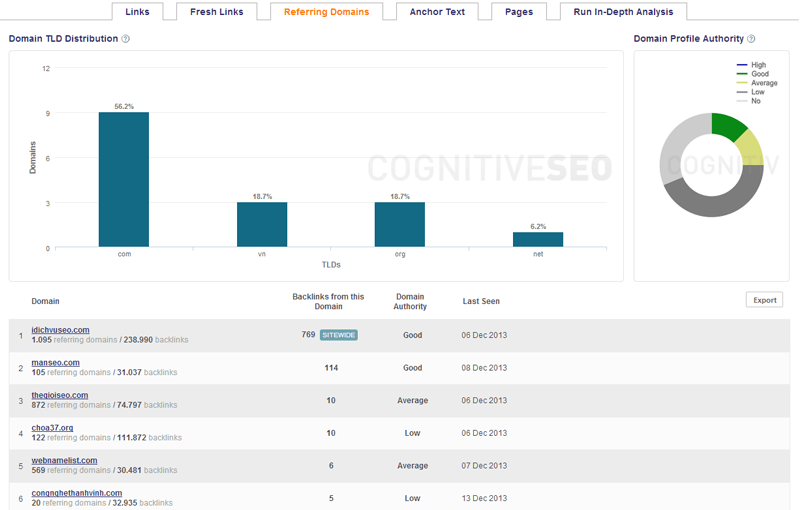The height and width of the screenshot is (510, 800).
Task: Open the Pages tab
Action: point(519,12)
